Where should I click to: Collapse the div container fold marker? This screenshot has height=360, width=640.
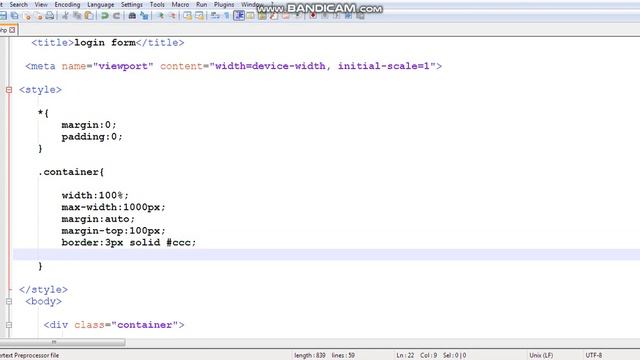pyautogui.click(x=9, y=325)
